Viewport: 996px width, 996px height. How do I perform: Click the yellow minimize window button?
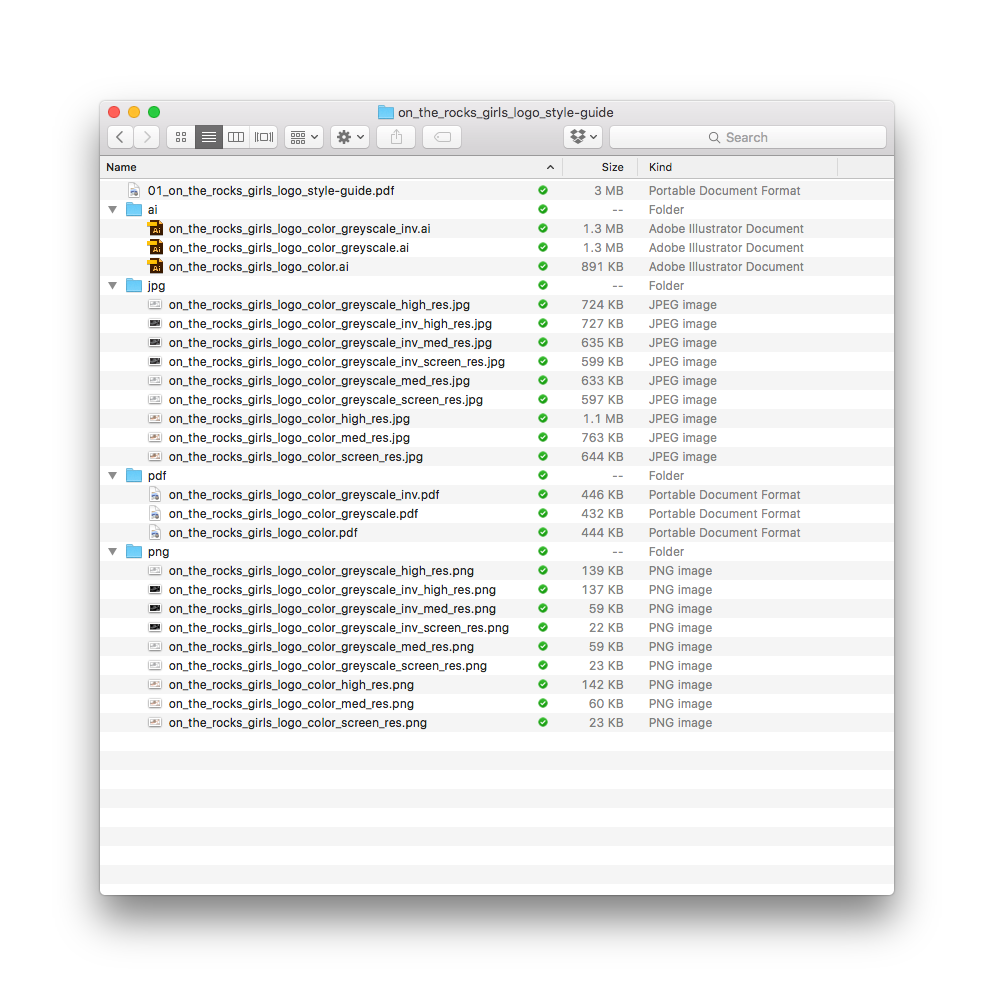pyautogui.click(x=134, y=112)
